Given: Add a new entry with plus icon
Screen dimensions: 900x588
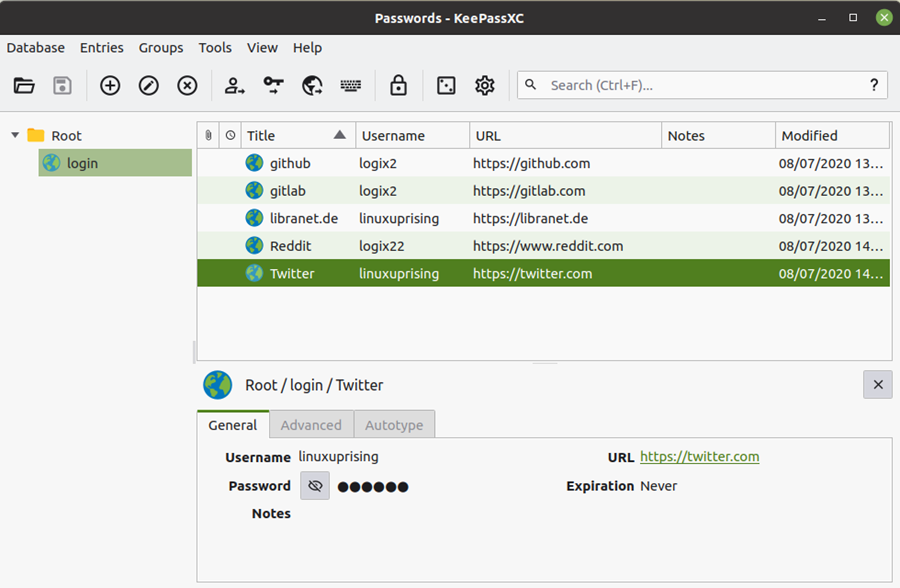Looking at the screenshot, I should click(110, 86).
